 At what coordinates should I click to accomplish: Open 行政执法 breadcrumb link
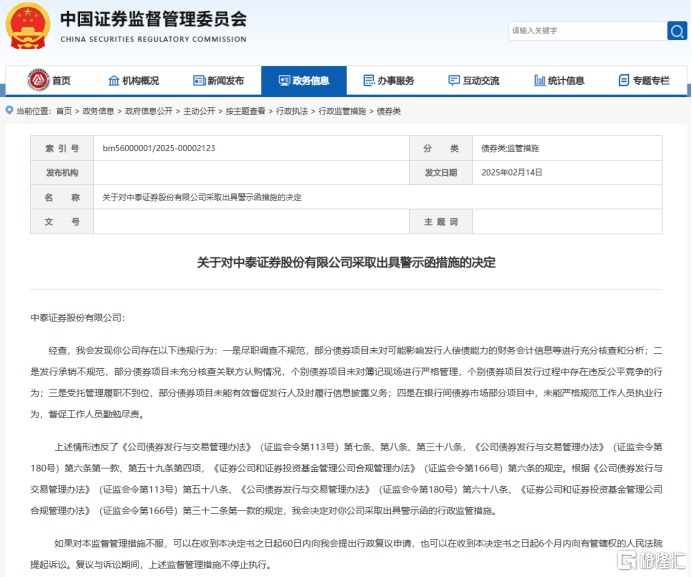(x=292, y=111)
